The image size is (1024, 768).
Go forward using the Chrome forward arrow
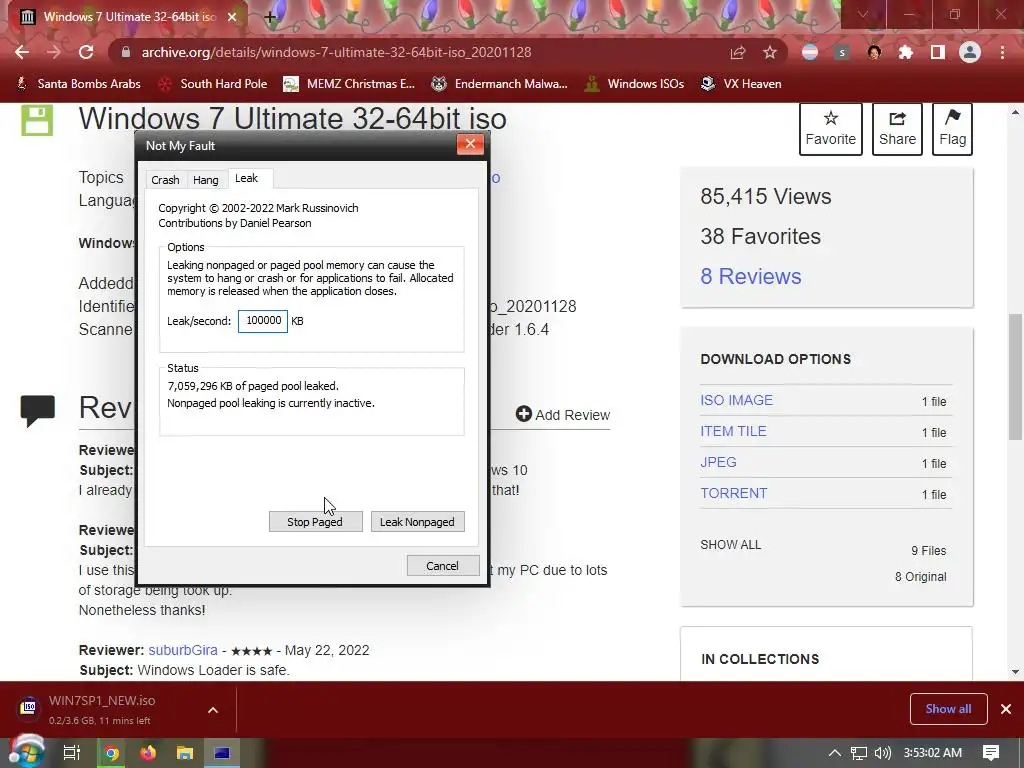pyautogui.click(x=54, y=52)
